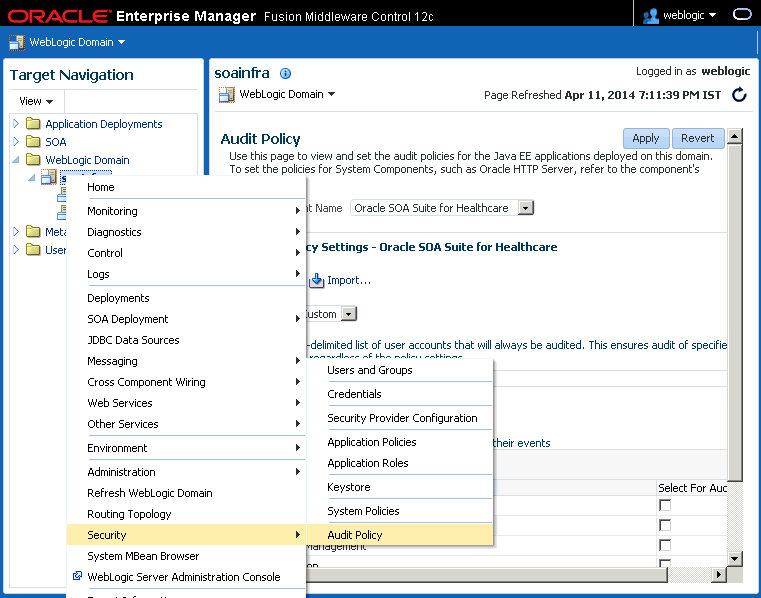
Task: Select Home from the context menu
Action: coord(186,187)
